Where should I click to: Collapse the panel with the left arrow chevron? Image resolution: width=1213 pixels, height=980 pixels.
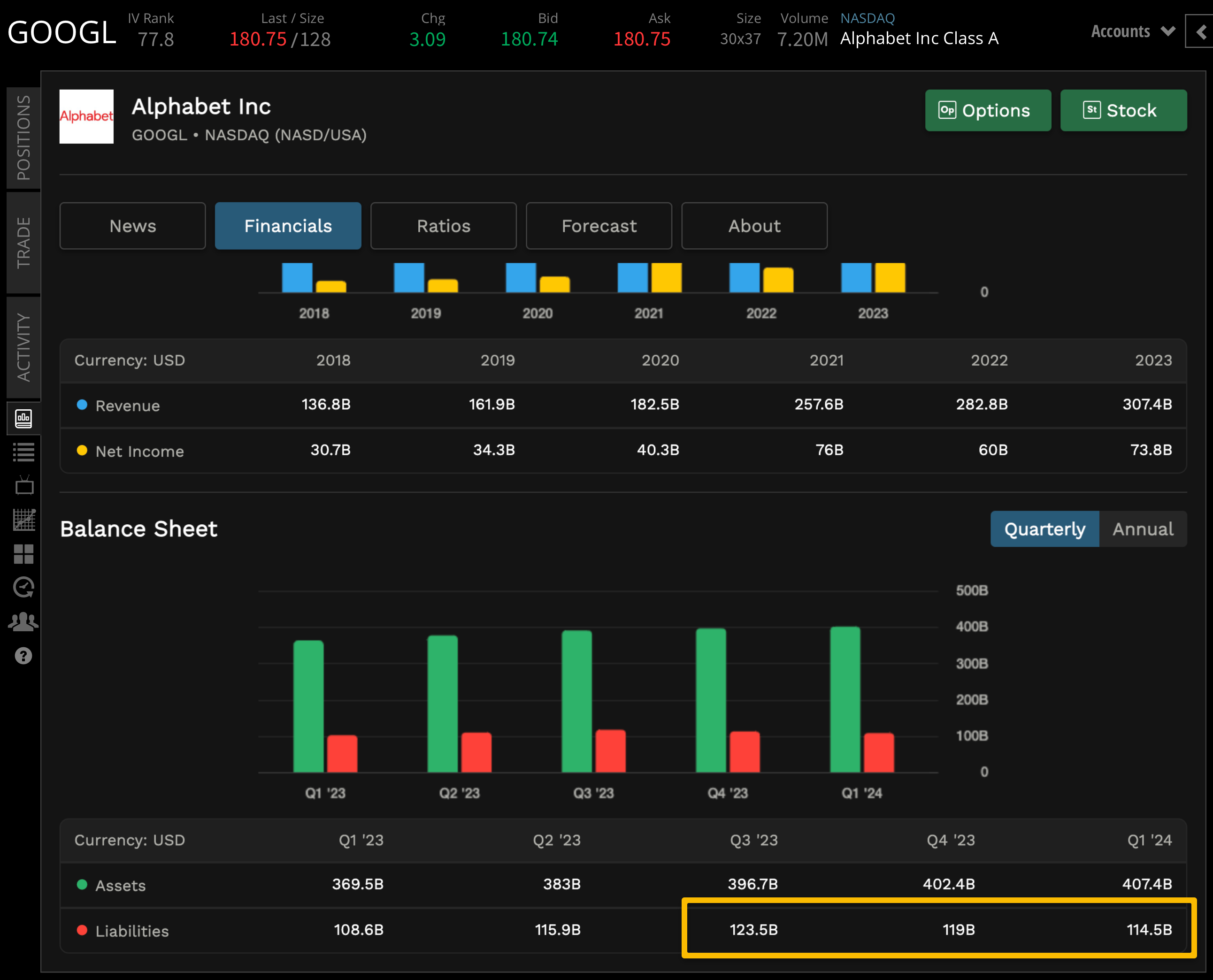1202,31
